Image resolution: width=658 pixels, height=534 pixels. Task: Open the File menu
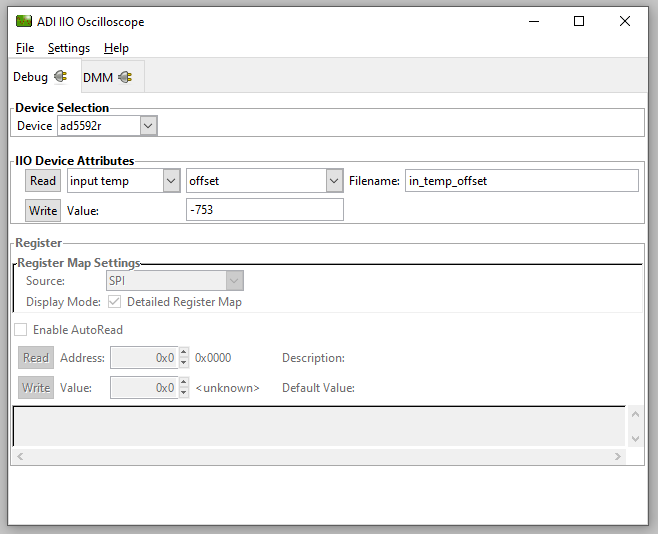click(x=25, y=48)
